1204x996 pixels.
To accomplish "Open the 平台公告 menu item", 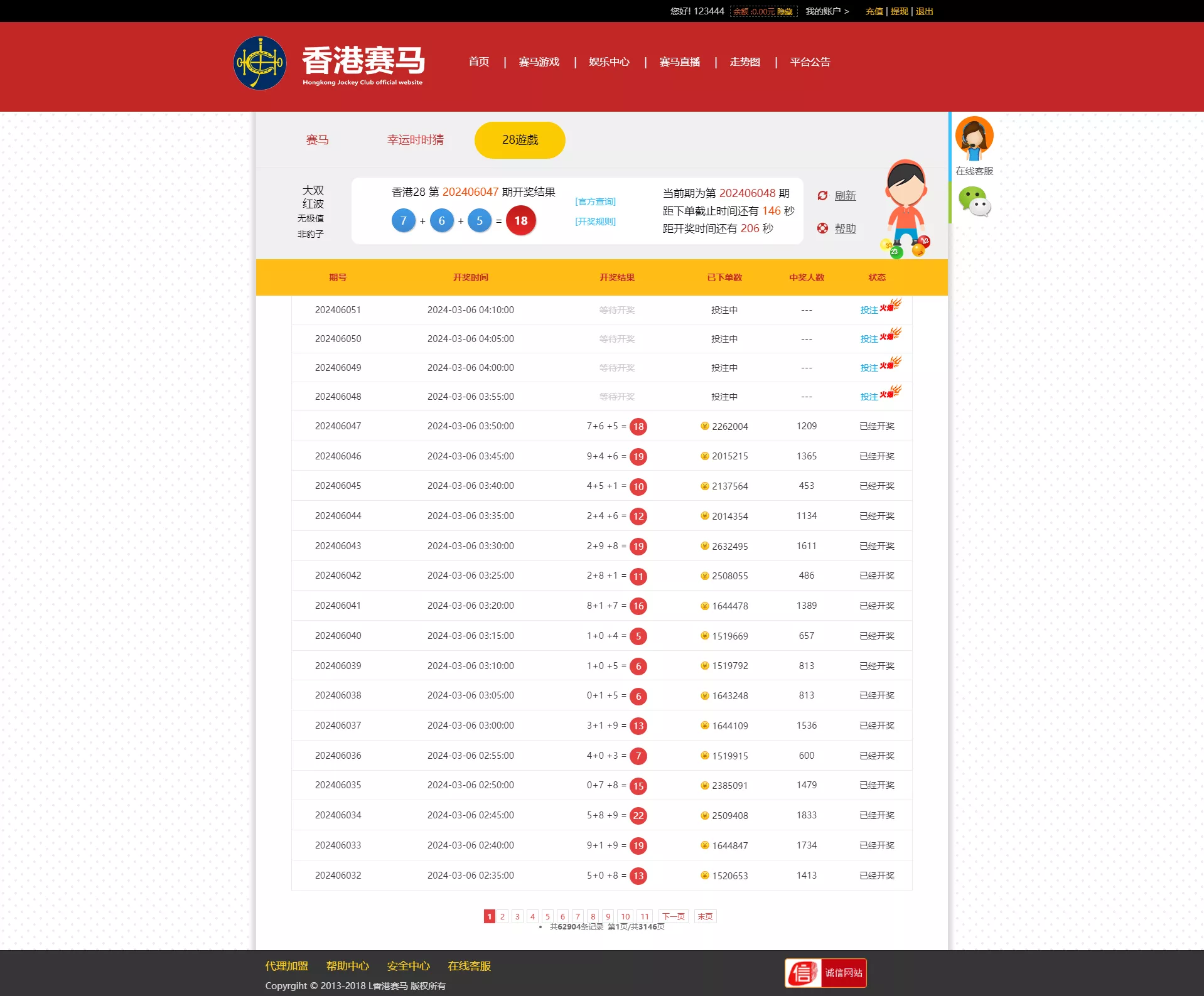I will coord(809,62).
